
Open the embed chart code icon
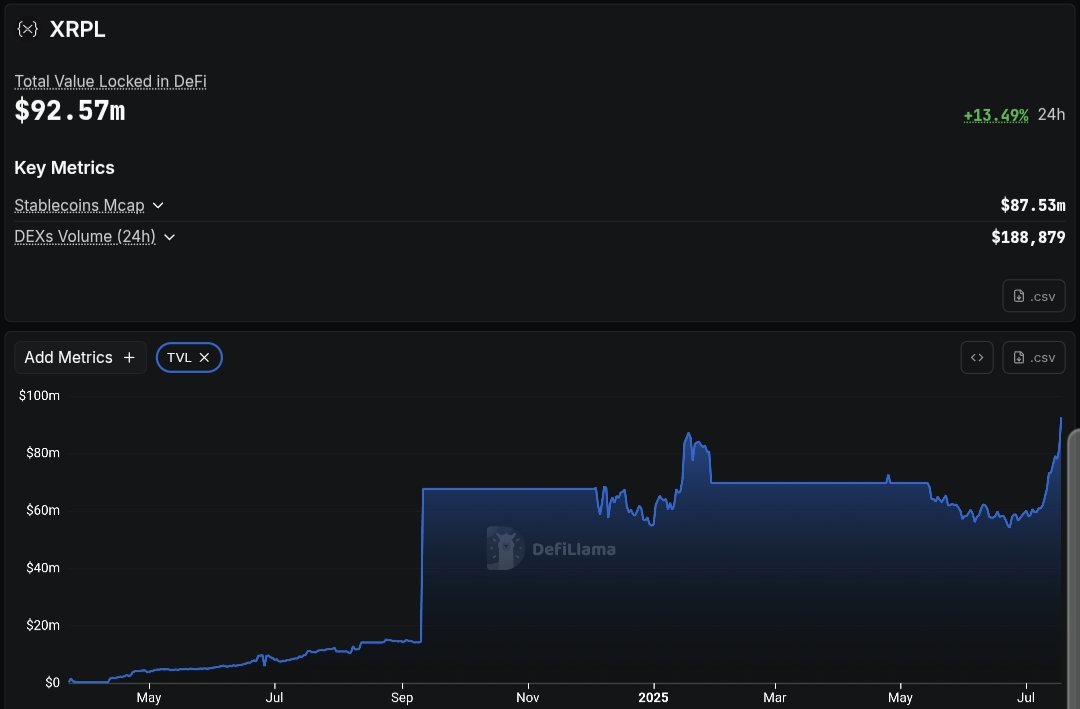click(977, 357)
